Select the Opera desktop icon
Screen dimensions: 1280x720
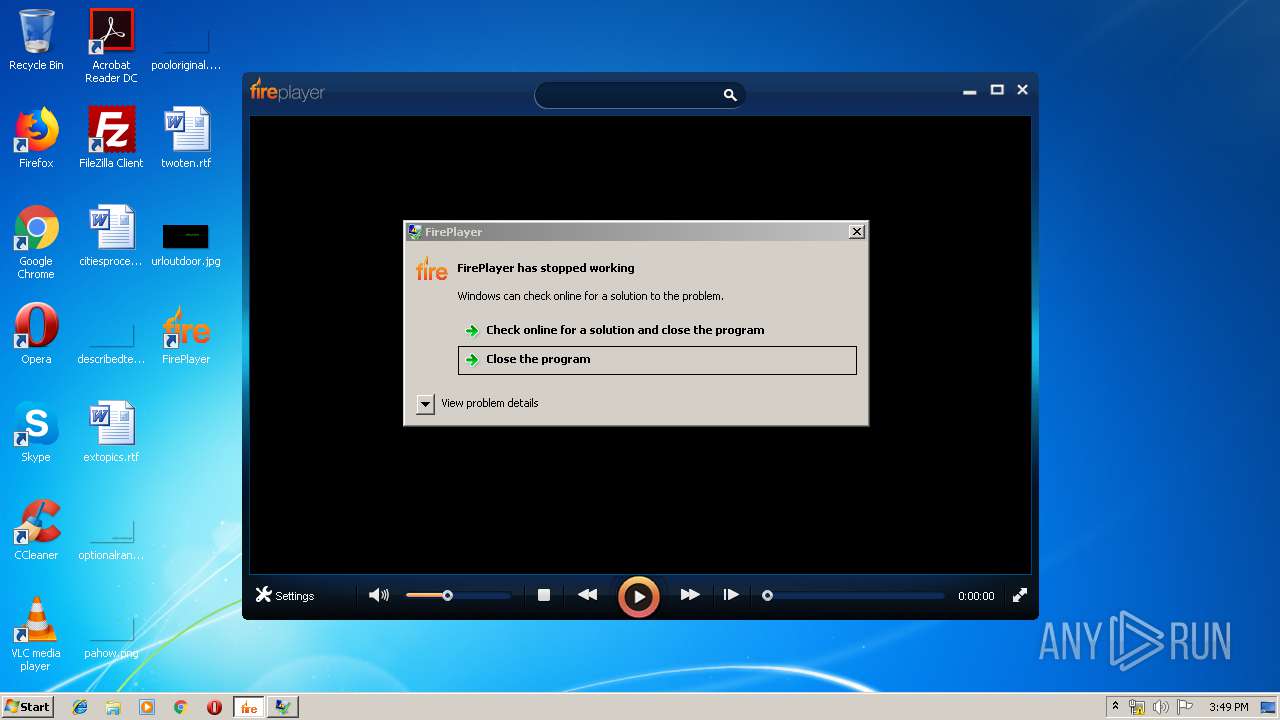click(x=36, y=334)
